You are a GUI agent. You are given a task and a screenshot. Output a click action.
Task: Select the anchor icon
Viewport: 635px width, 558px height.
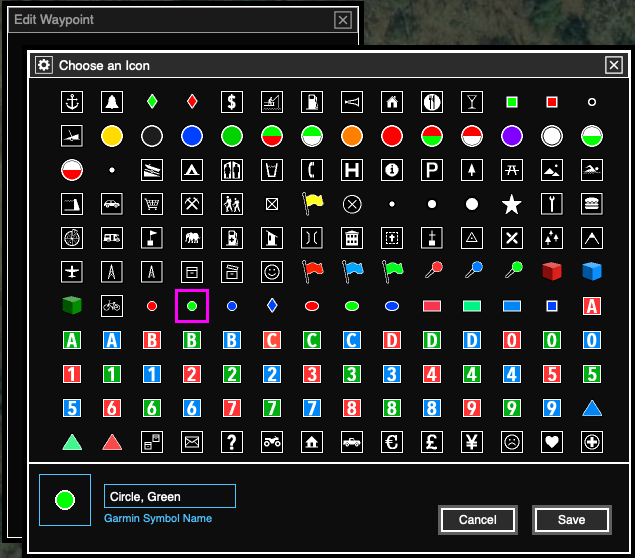pos(72,102)
